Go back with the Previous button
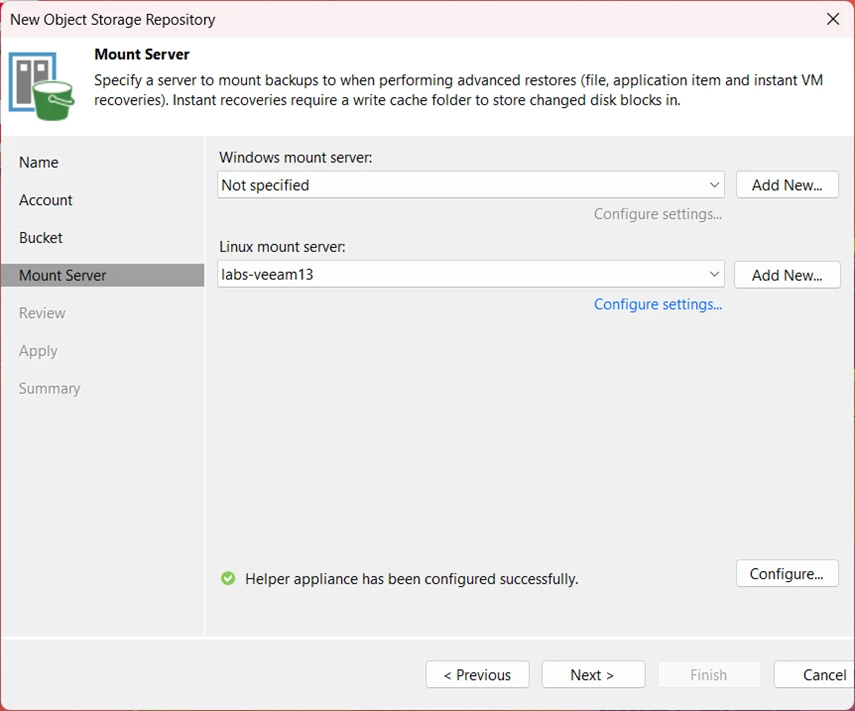 click(x=477, y=675)
